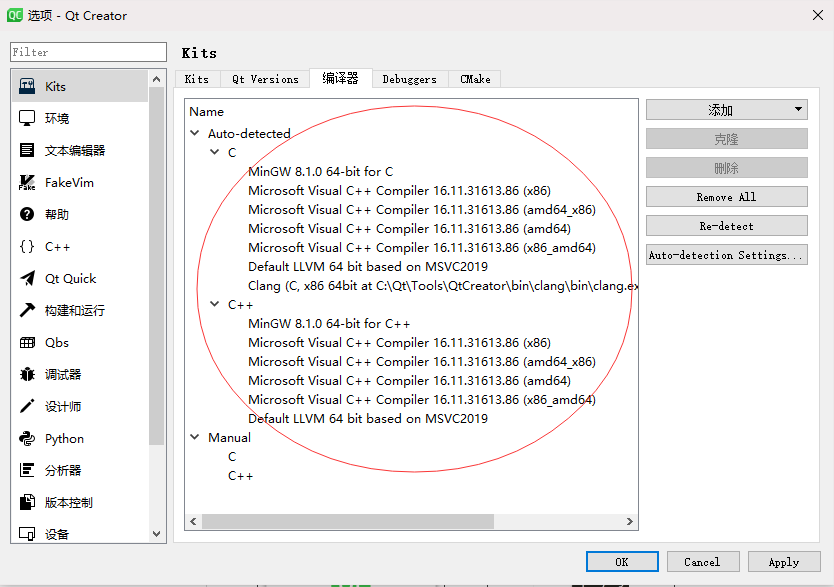Viewport: 834px width, 587px height.
Task: Select the C entry under Manual
Action: click(232, 457)
